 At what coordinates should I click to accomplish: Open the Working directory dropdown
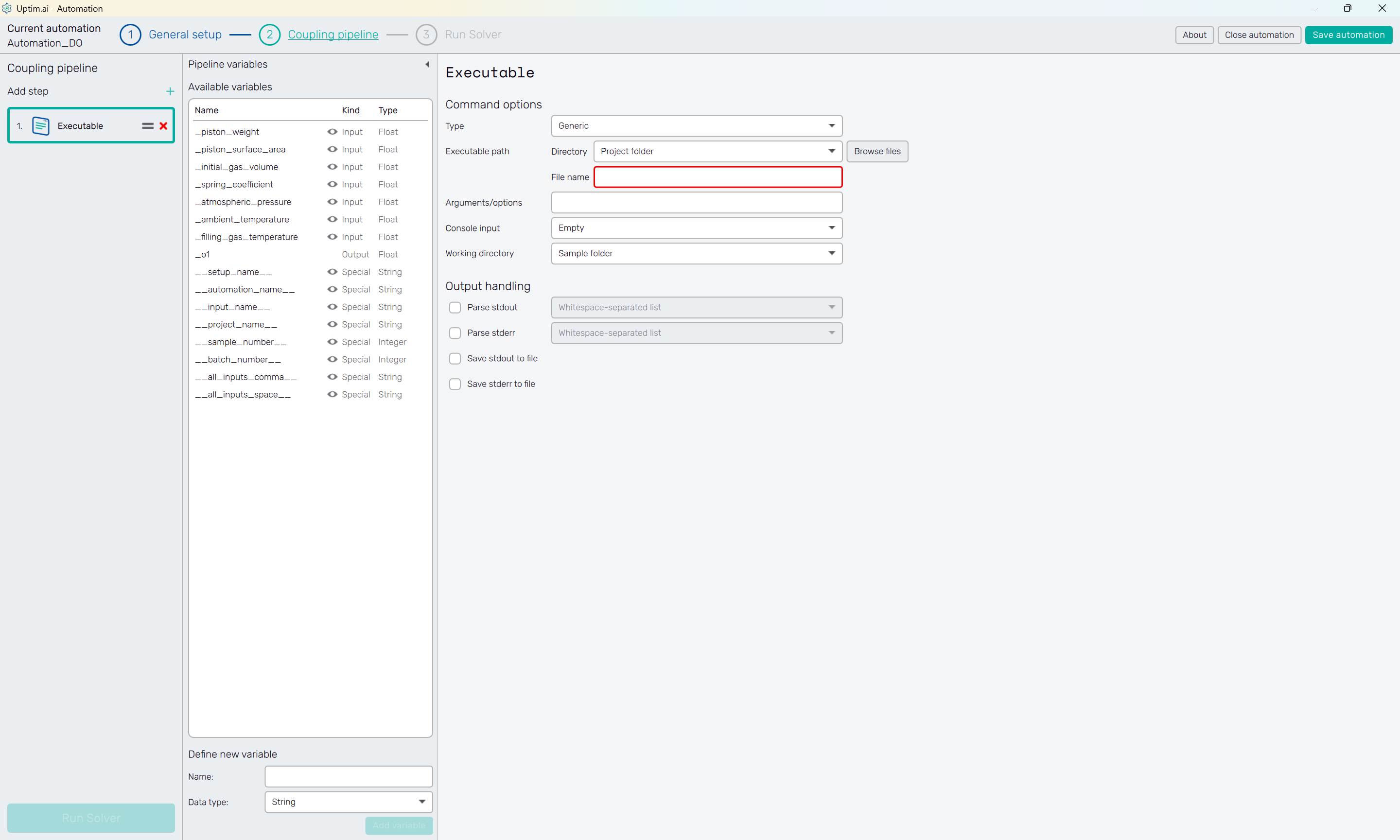696,254
